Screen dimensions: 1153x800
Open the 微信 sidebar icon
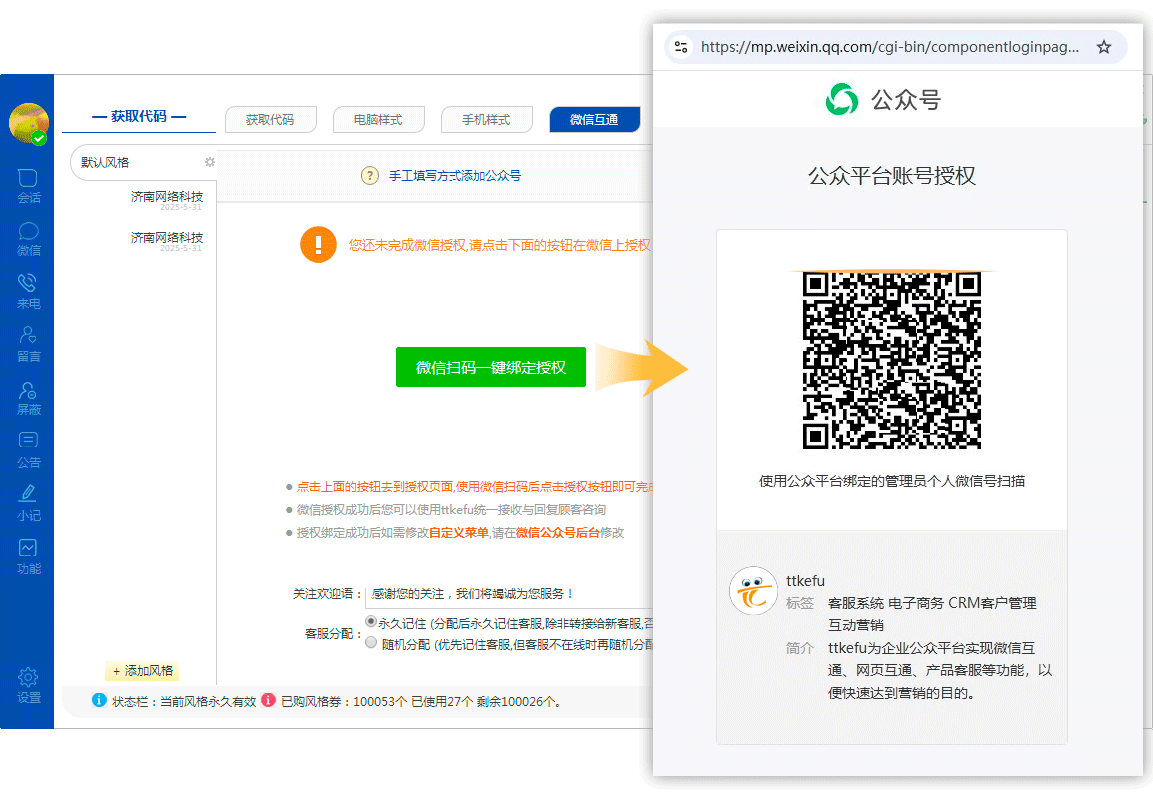[x=28, y=239]
